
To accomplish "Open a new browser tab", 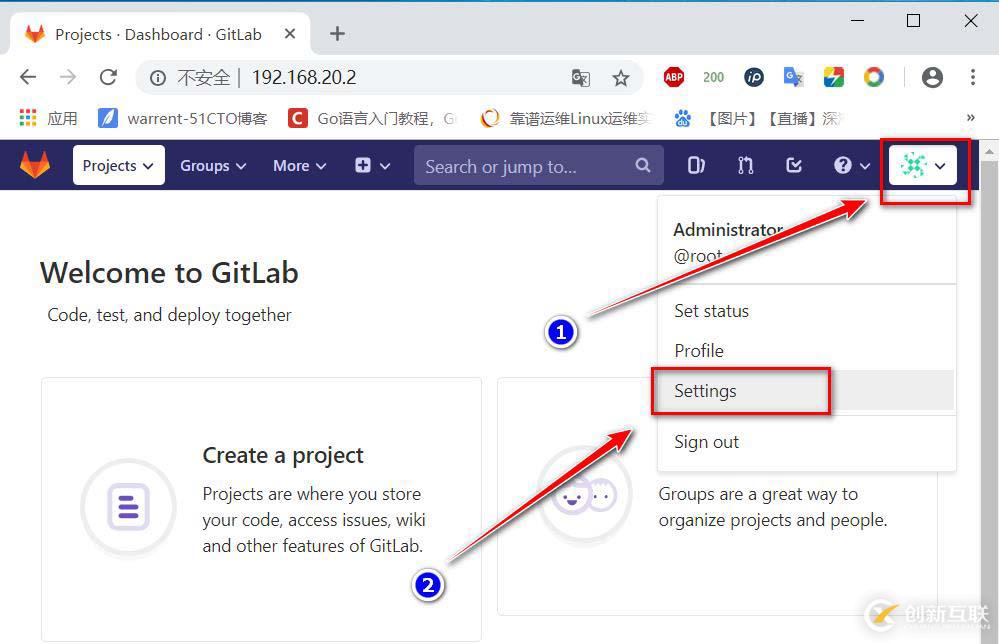I will coord(337,34).
